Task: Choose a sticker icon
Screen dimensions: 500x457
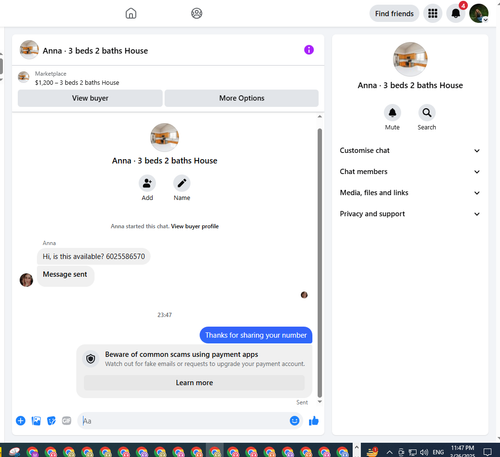Action: click(51, 421)
